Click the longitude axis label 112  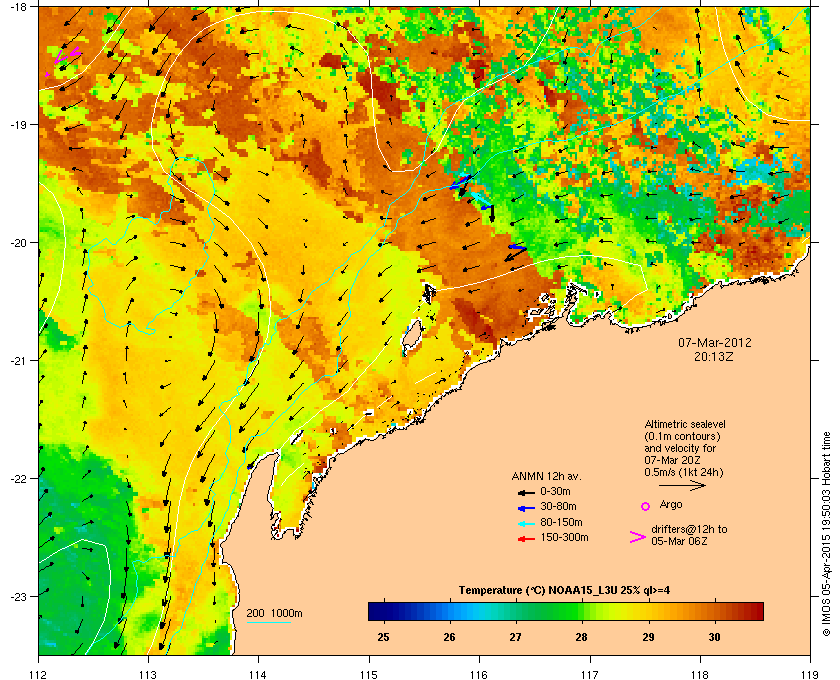click(38, 675)
